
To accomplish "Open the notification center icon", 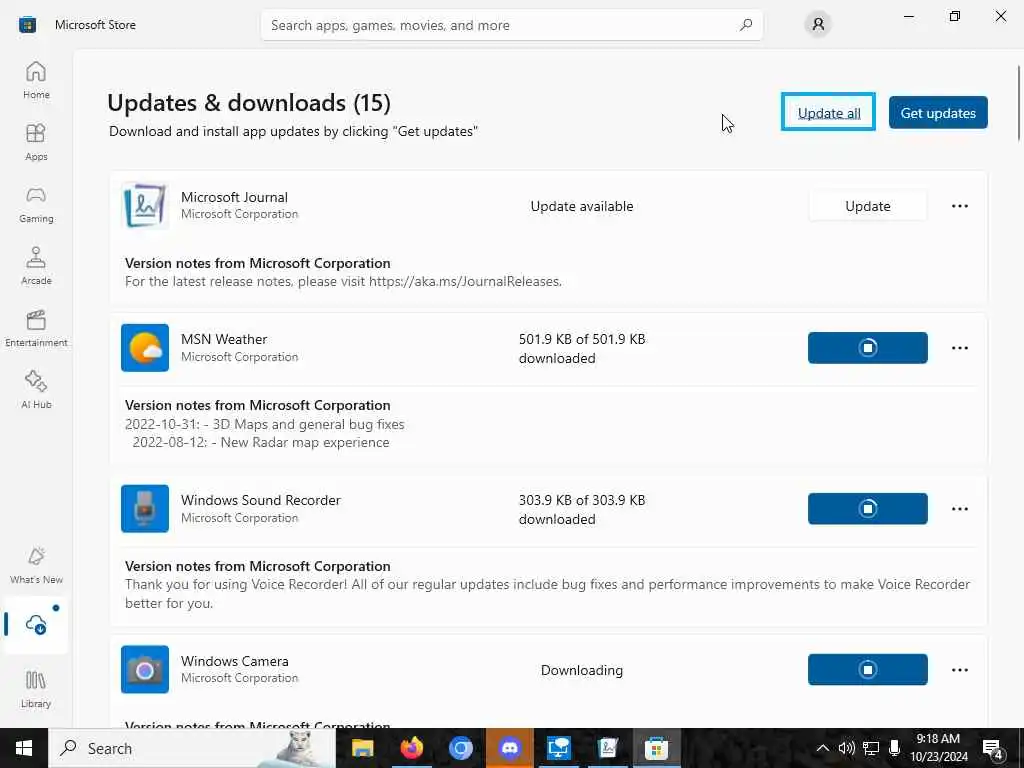I will coord(993,748).
